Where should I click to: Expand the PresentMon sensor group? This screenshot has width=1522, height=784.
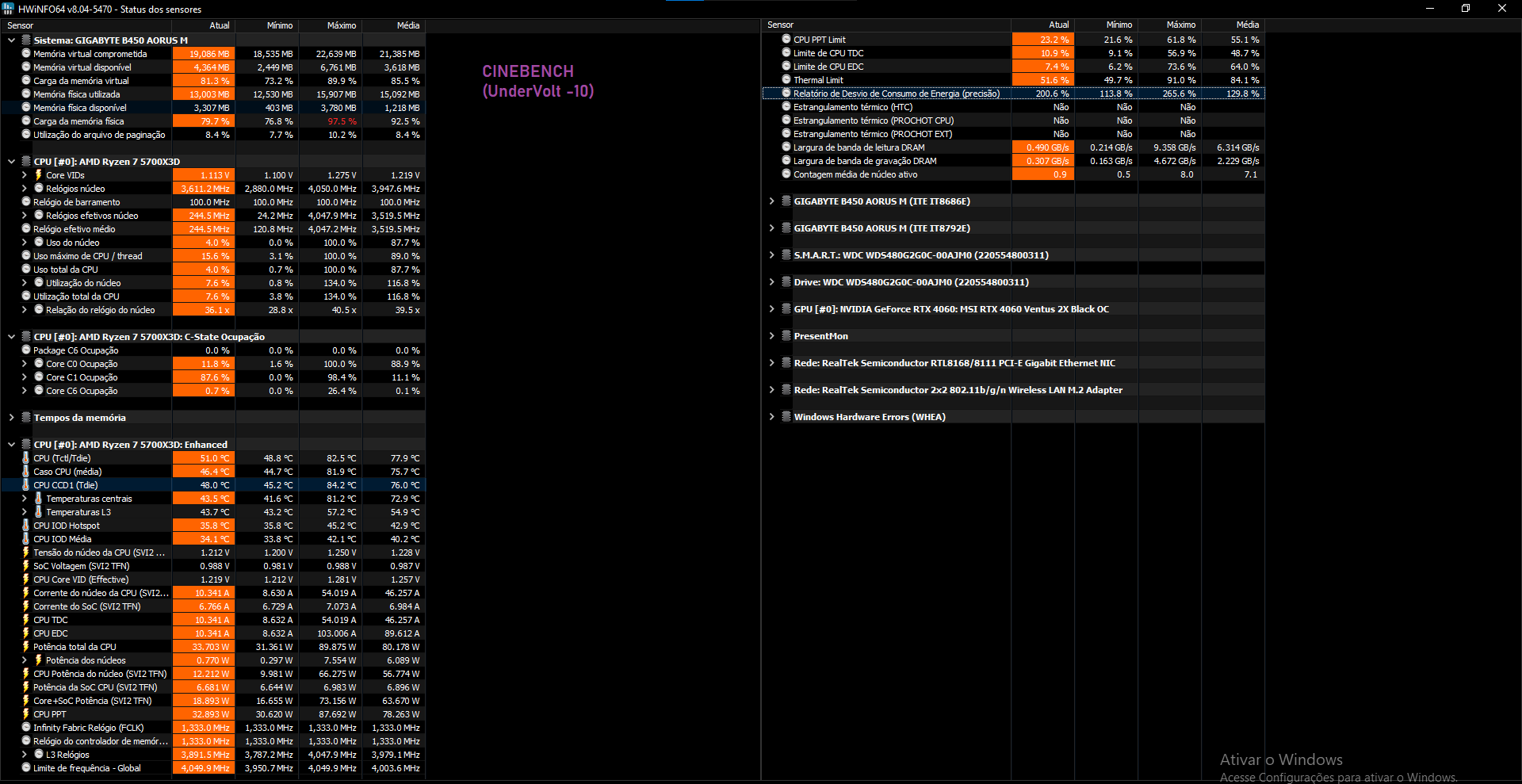point(771,336)
